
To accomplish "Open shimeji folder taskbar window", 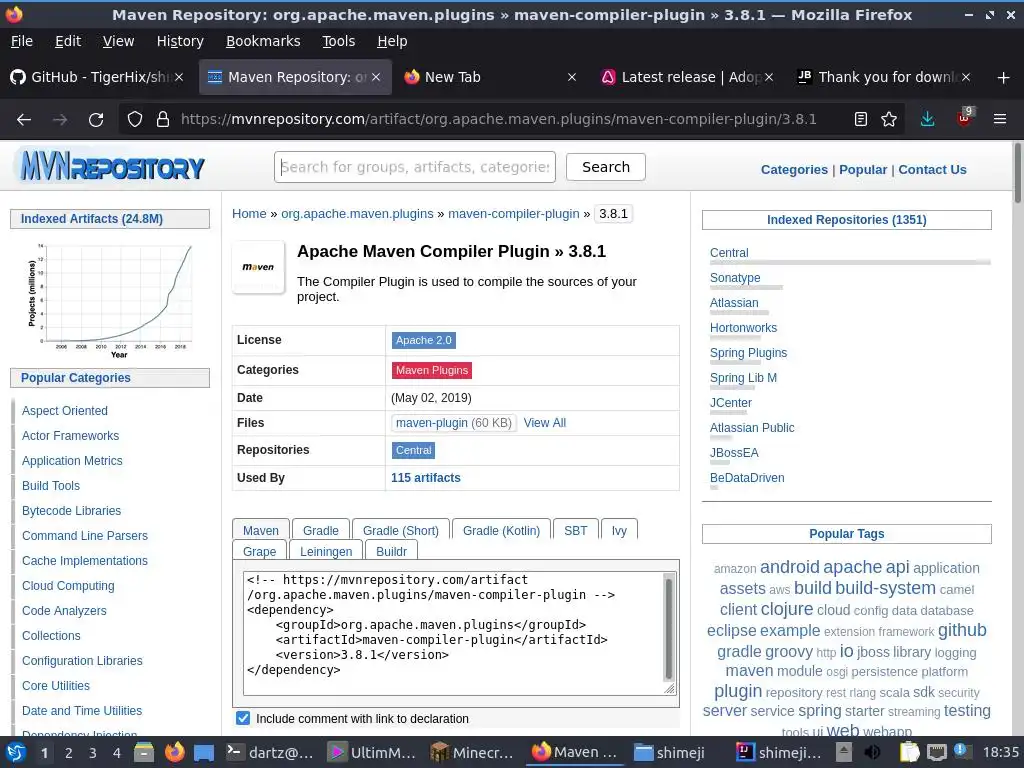I will [669, 752].
